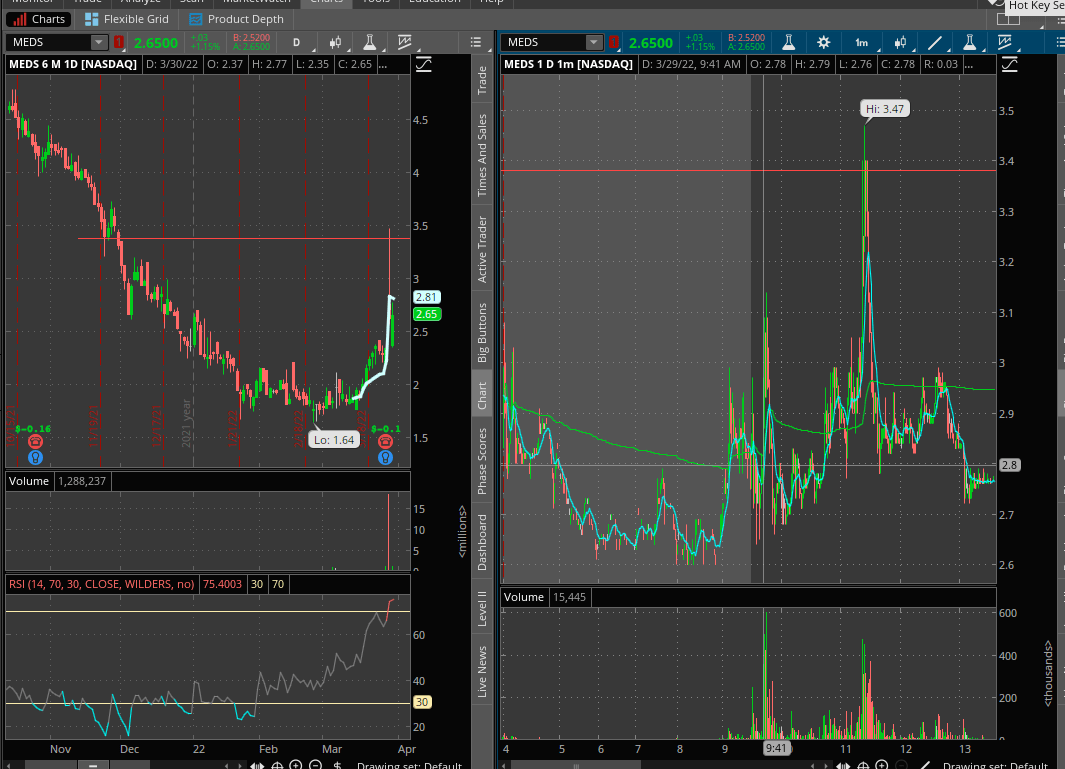1065x769 pixels.
Task: Click the Flexible Grid button
Action: (x=126, y=19)
